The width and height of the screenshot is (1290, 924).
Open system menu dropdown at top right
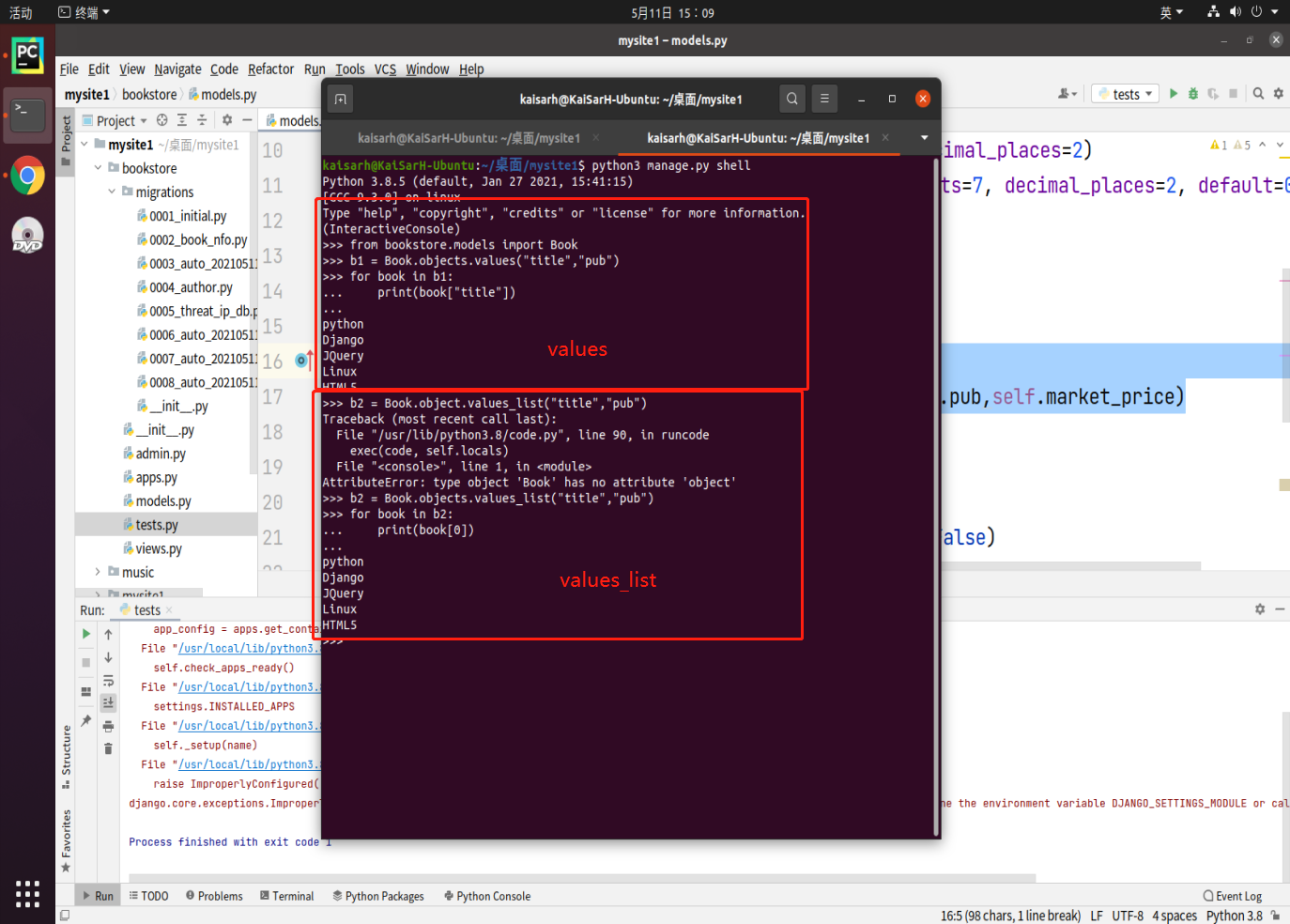(x=1274, y=12)
